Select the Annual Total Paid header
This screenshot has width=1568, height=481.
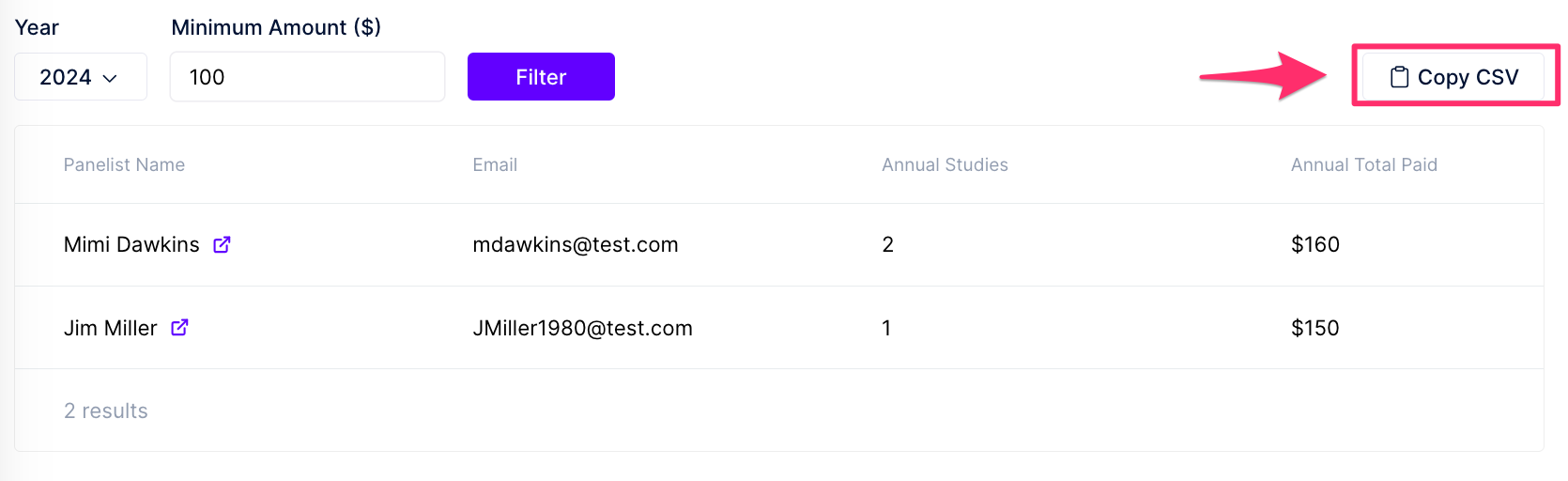pyautogui.click(x=1364, y=164)
